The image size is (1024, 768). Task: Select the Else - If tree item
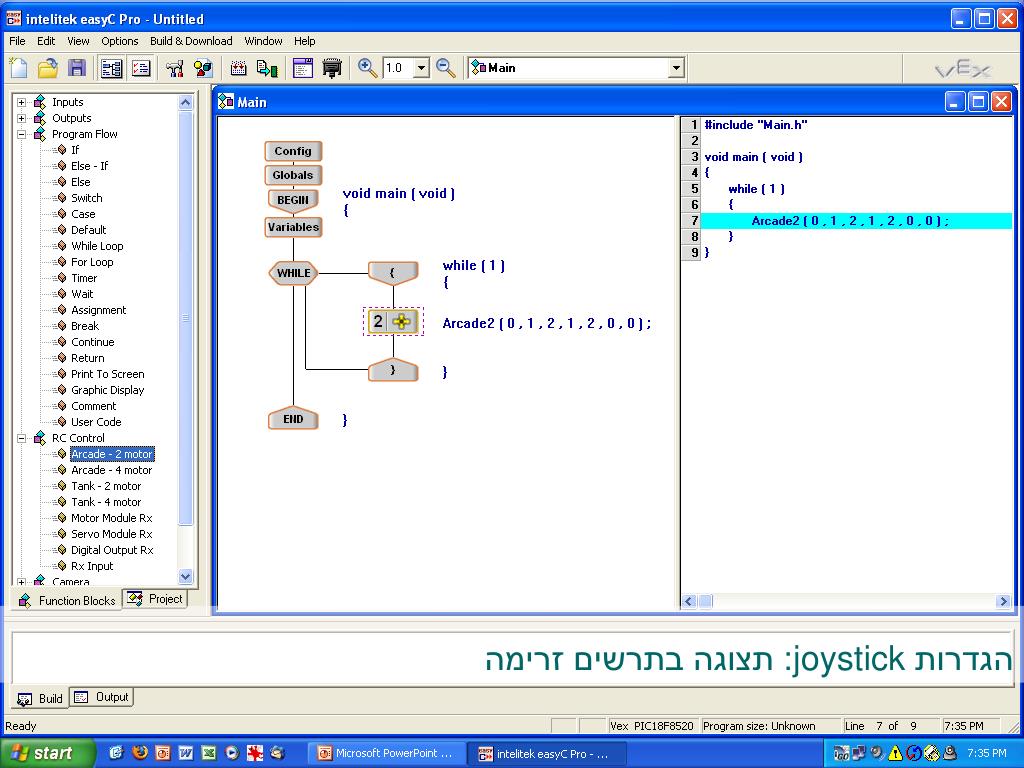click(x=89, y=166)
